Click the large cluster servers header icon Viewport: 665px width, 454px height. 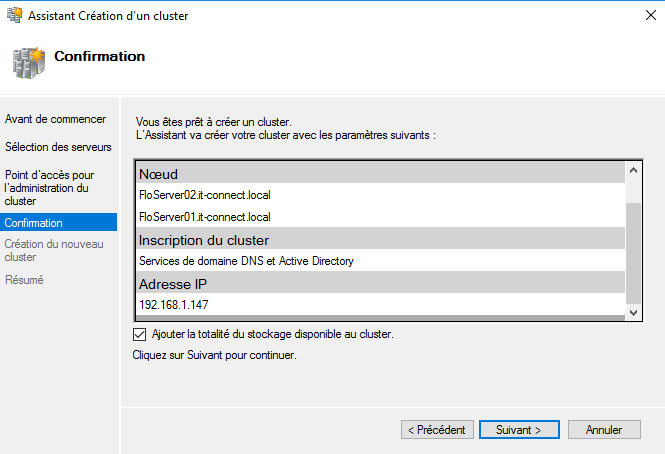[x=28, y=61]
